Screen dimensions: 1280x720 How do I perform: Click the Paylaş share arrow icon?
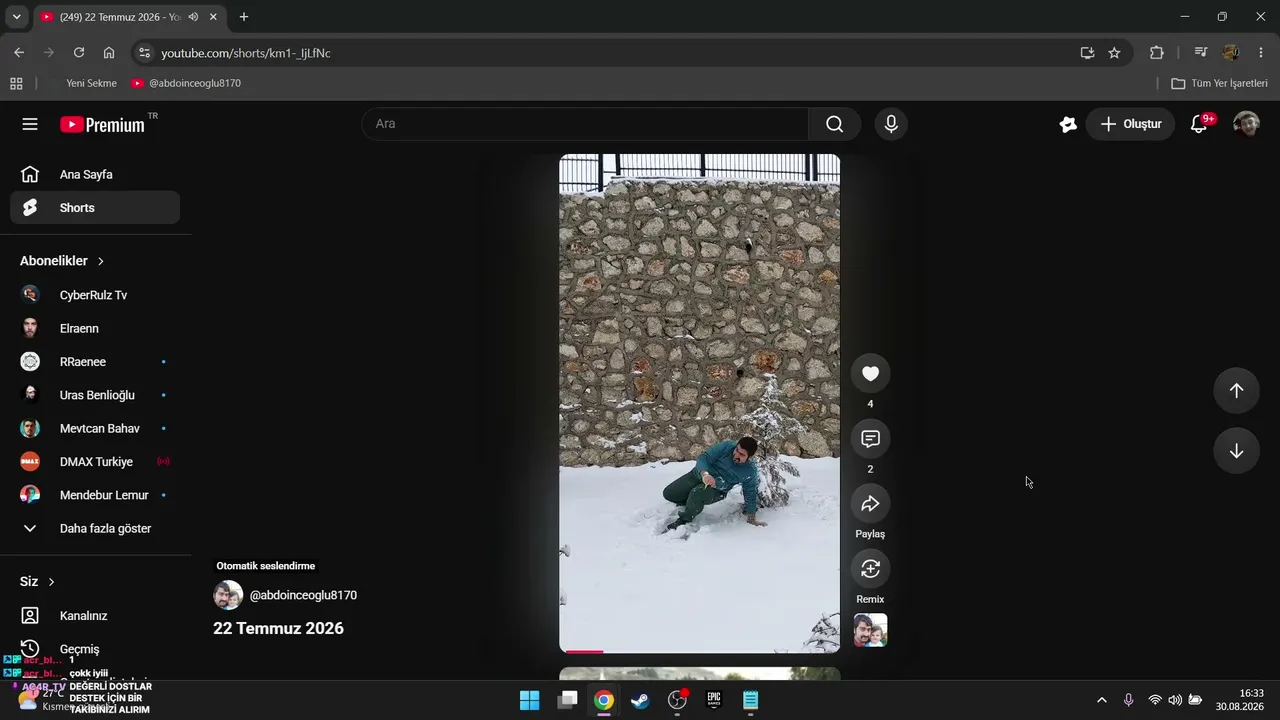click(x=870, y=503)
